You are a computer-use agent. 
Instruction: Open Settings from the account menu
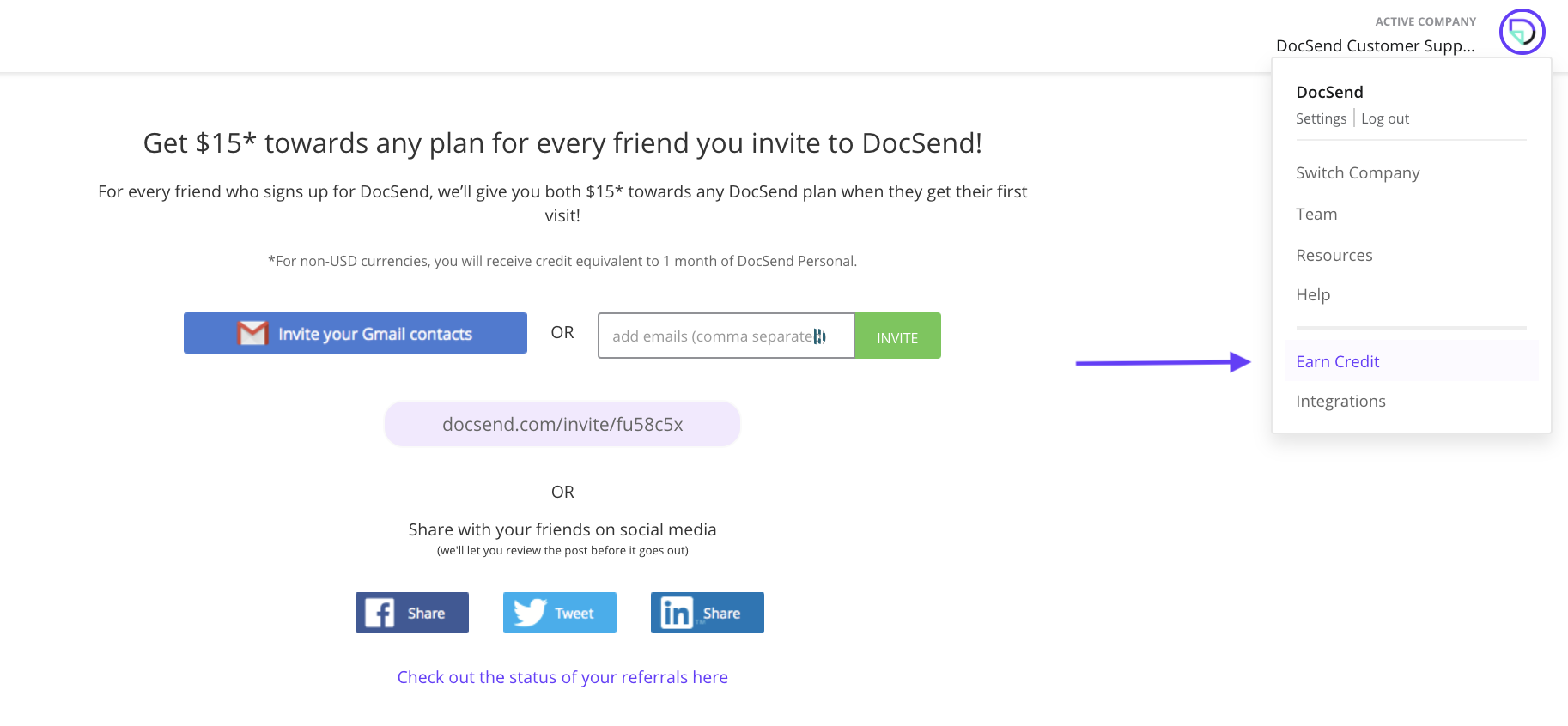(1321, 118)
